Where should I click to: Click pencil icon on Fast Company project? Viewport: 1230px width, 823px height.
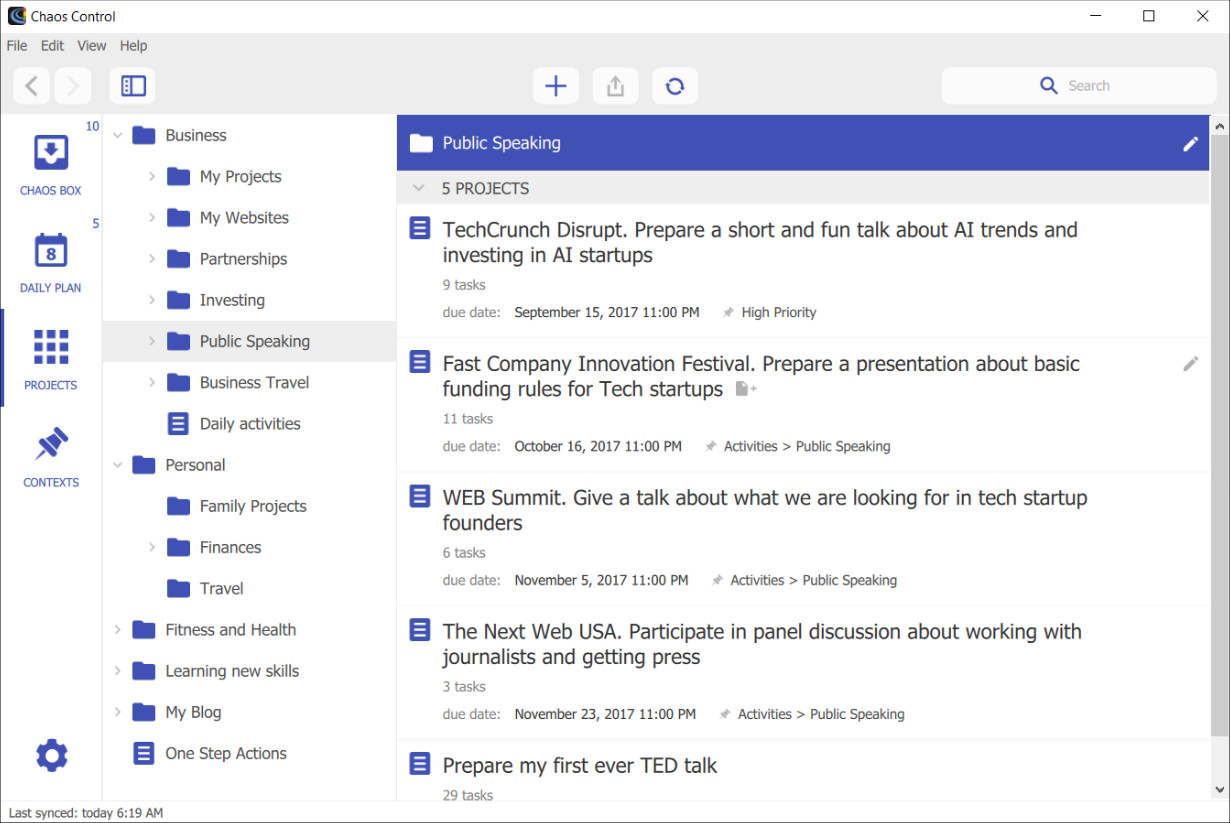1190,364
